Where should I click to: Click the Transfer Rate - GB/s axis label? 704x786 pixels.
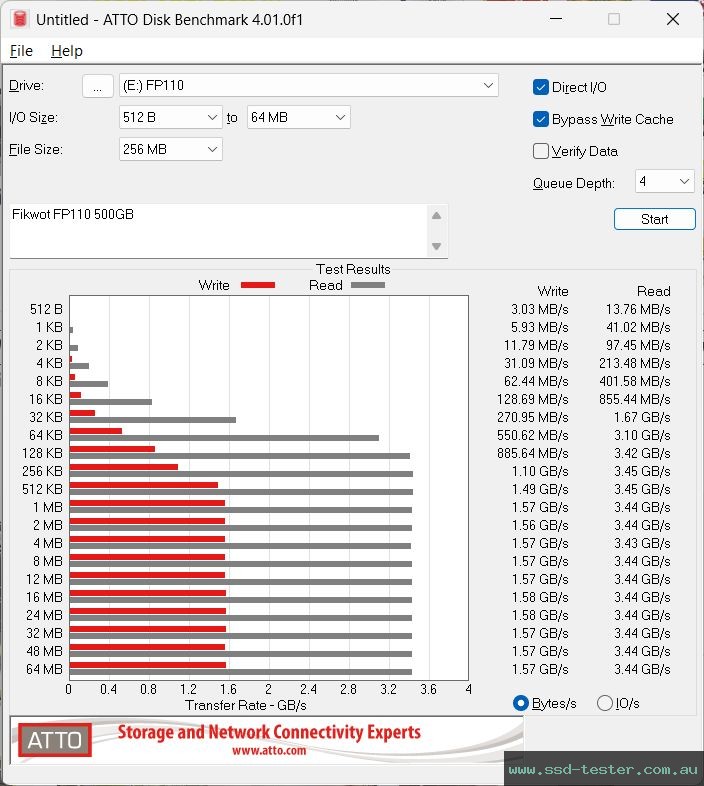pyautogui.click(x=246, y=705)
